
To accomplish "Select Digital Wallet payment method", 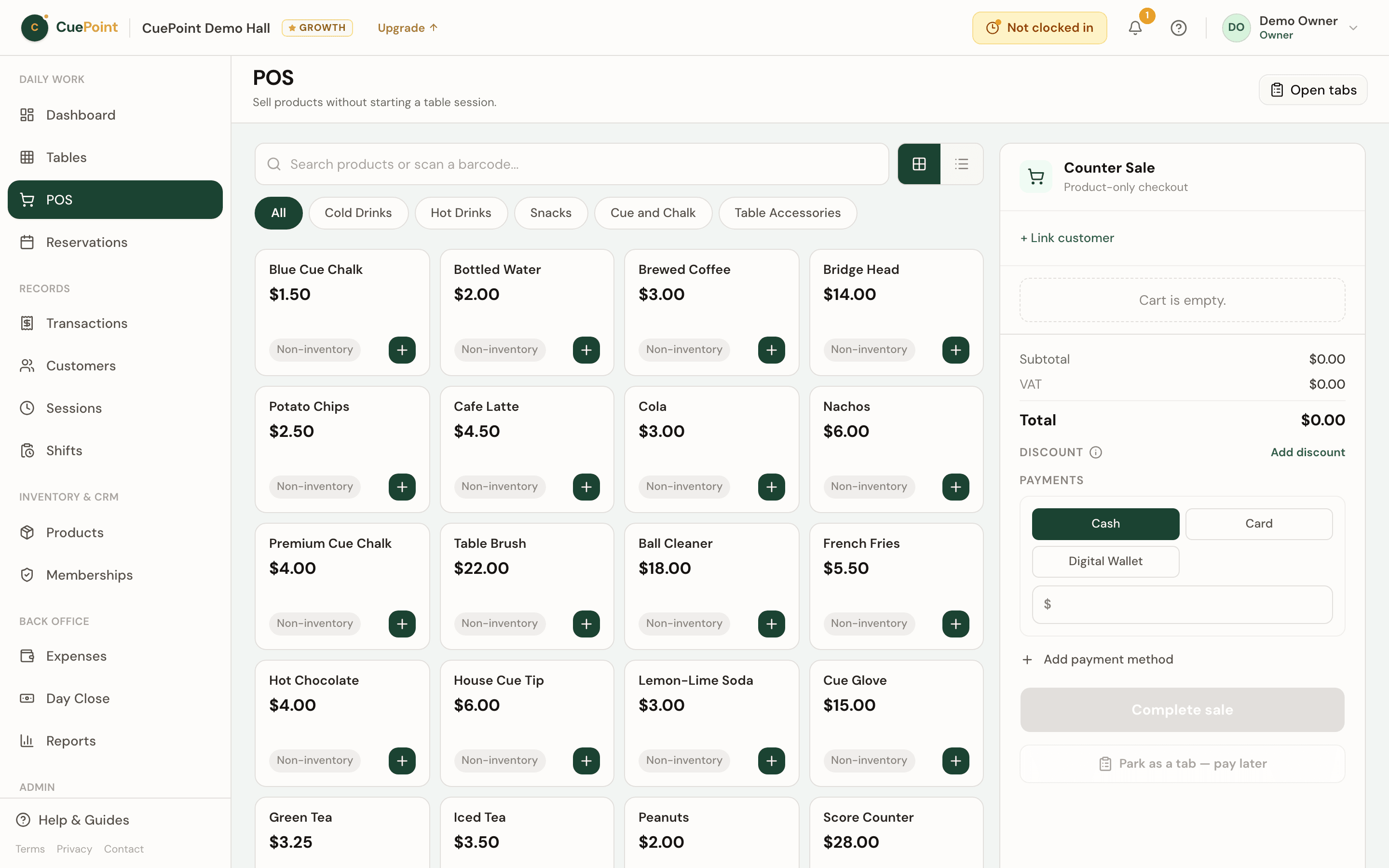I will point(1105,561).
